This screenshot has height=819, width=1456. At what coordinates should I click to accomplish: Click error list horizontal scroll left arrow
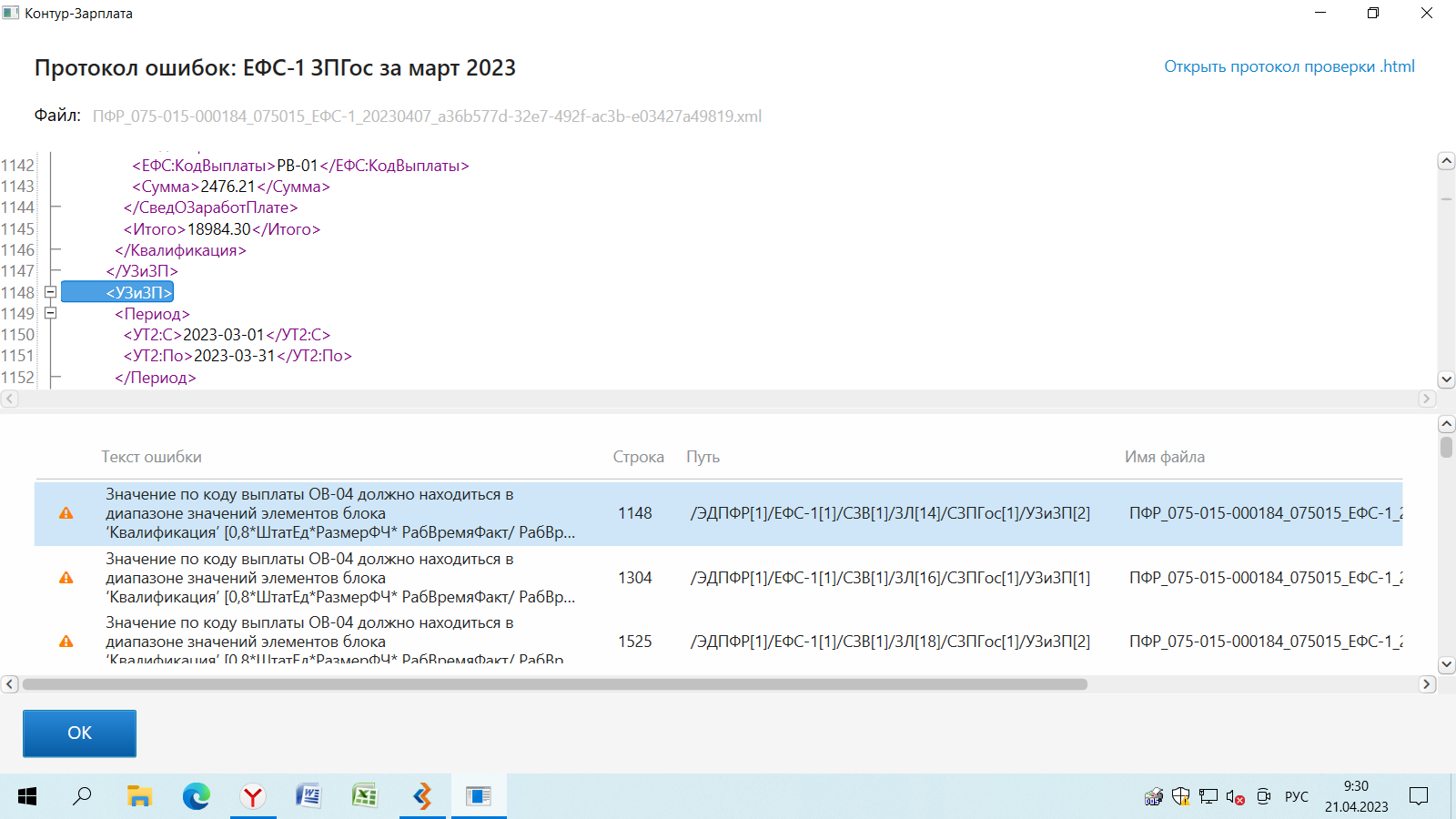[9, 684]
